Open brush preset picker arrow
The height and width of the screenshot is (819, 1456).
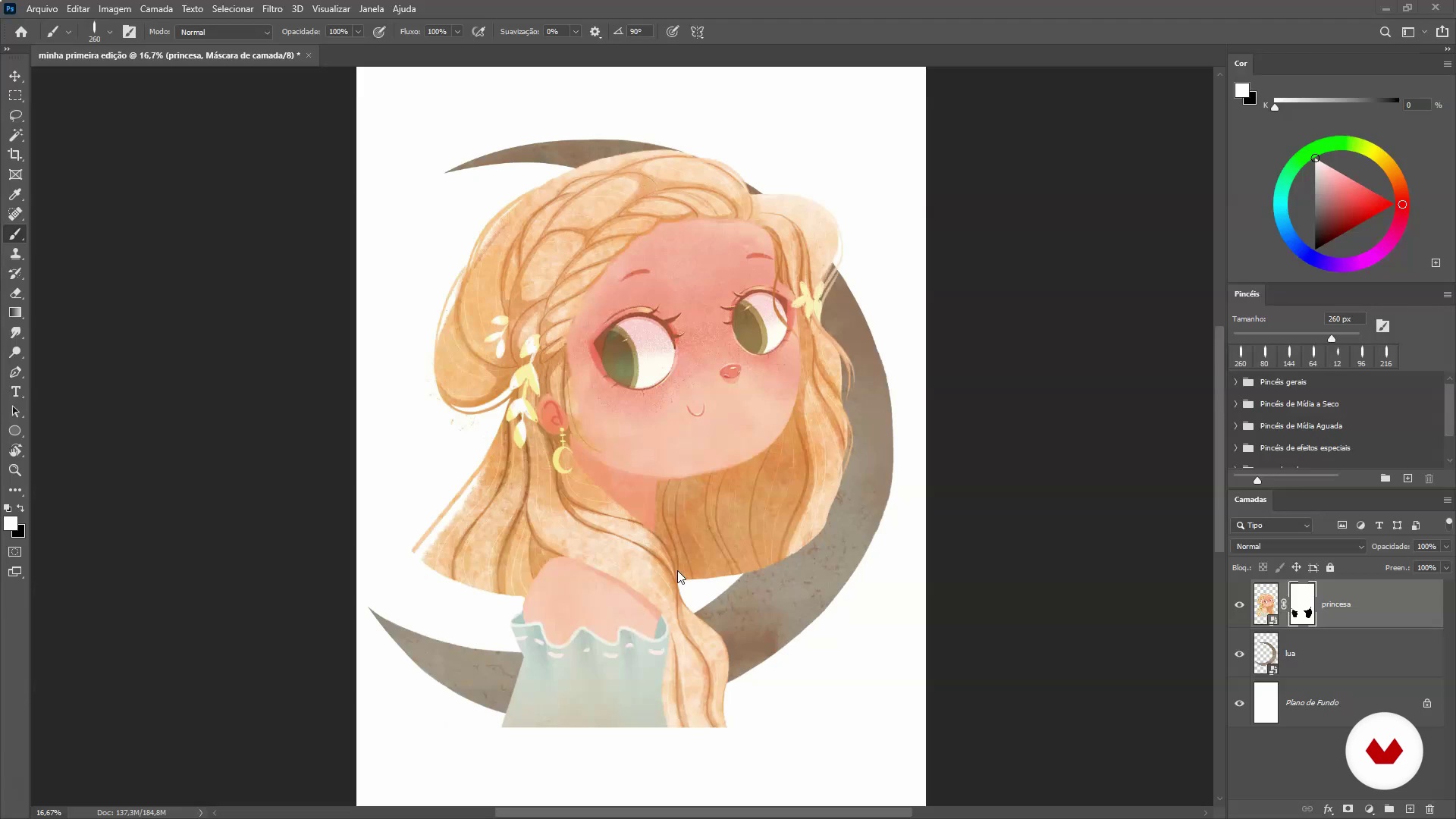pos(110,32)
